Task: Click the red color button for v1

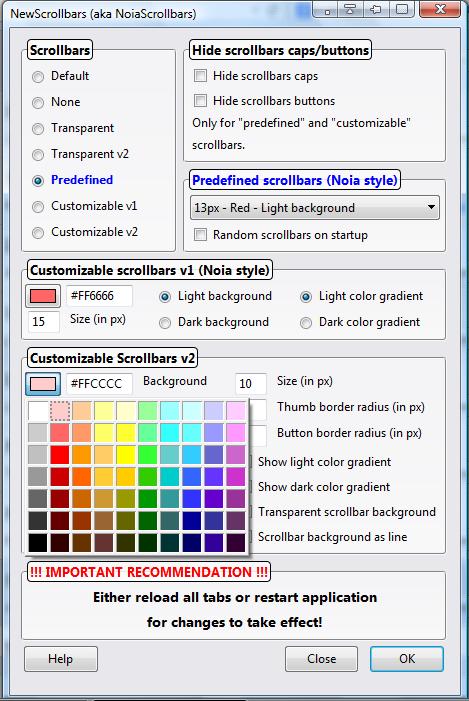Action: 43,296
